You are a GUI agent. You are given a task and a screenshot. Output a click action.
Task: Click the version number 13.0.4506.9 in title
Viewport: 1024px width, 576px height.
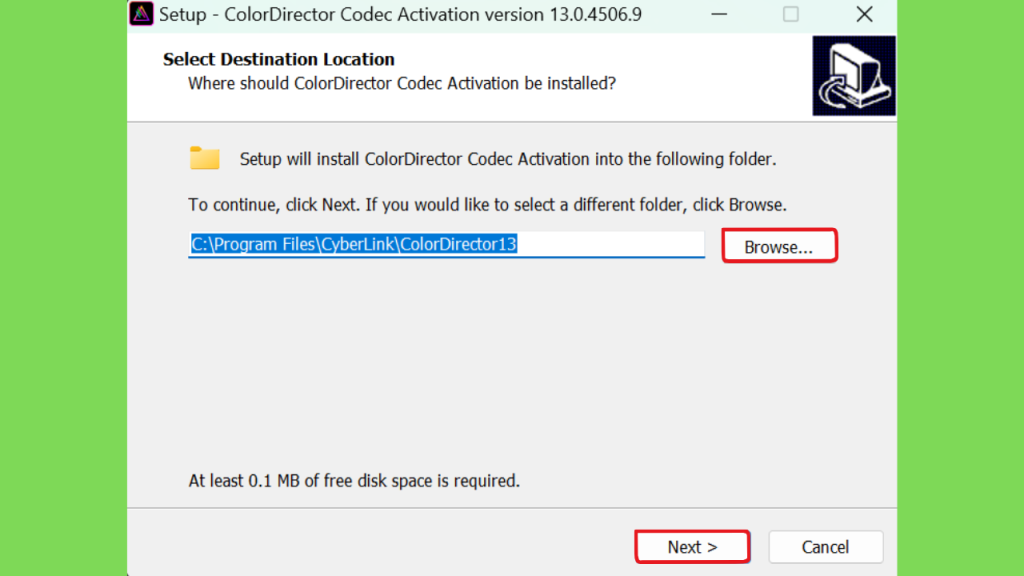coord(595,14)
